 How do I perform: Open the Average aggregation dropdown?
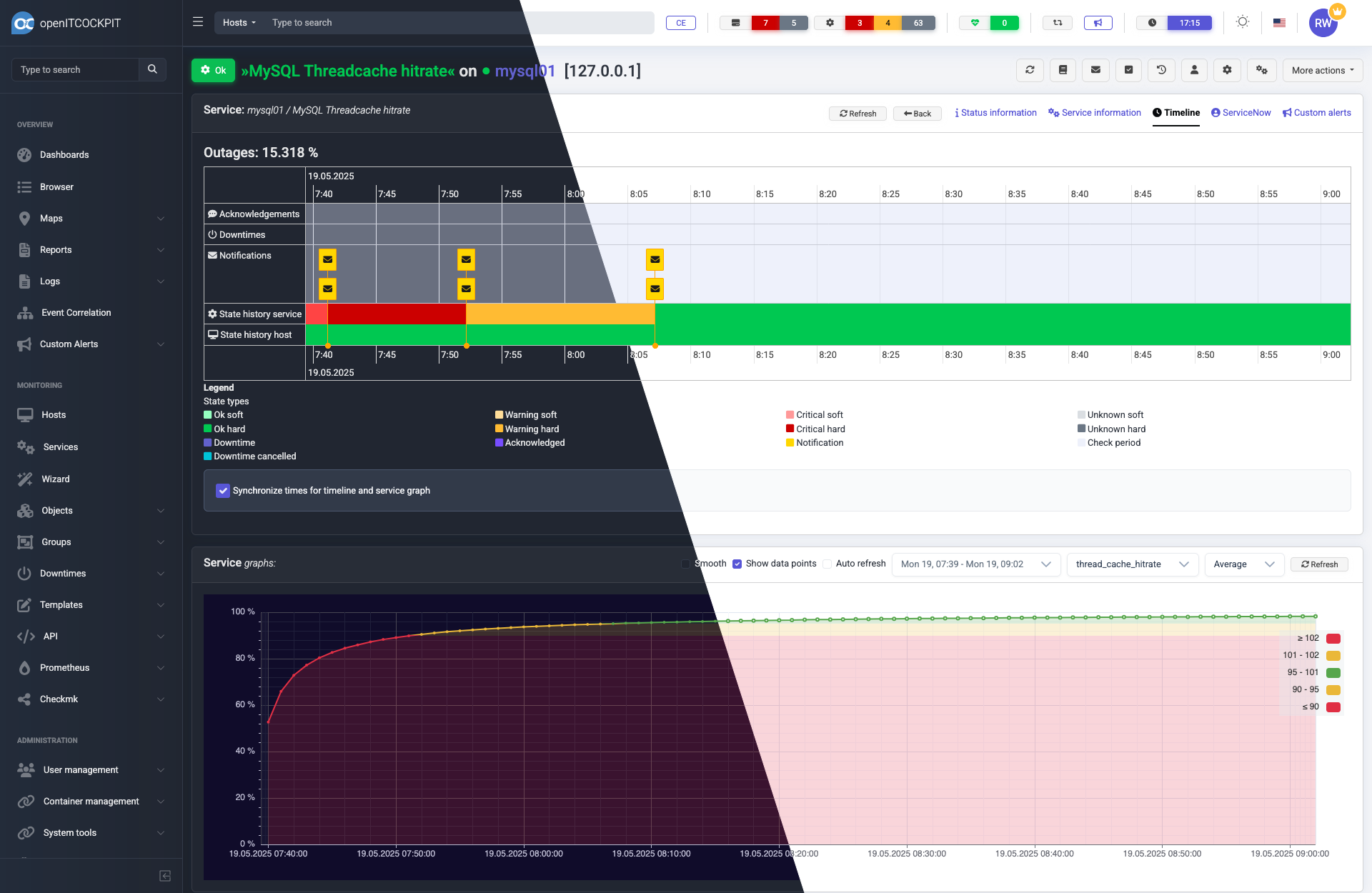[x=1243, y=564]
